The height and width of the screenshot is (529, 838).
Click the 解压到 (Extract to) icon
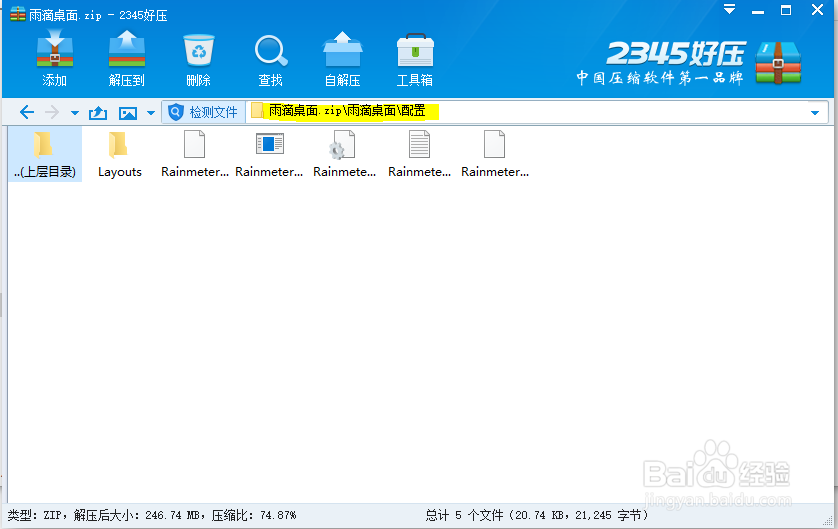(127, 59)
